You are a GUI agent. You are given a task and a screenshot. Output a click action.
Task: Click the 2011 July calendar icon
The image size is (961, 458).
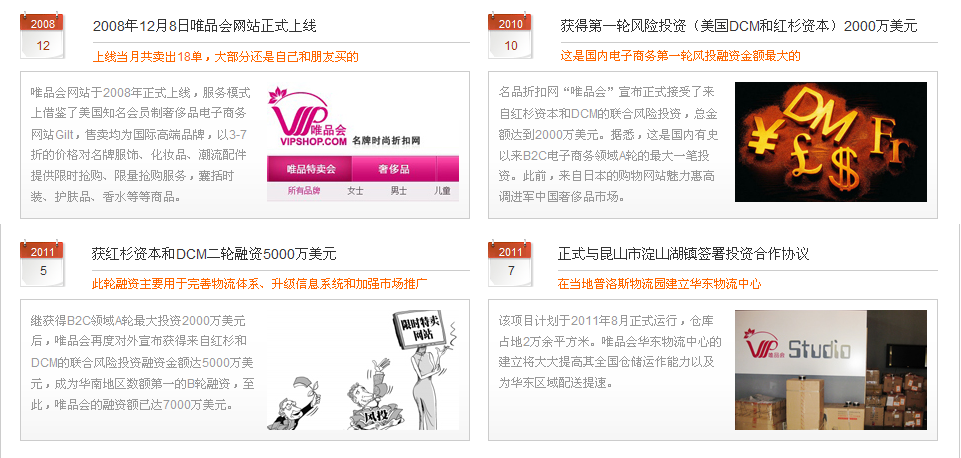[510, 262]
